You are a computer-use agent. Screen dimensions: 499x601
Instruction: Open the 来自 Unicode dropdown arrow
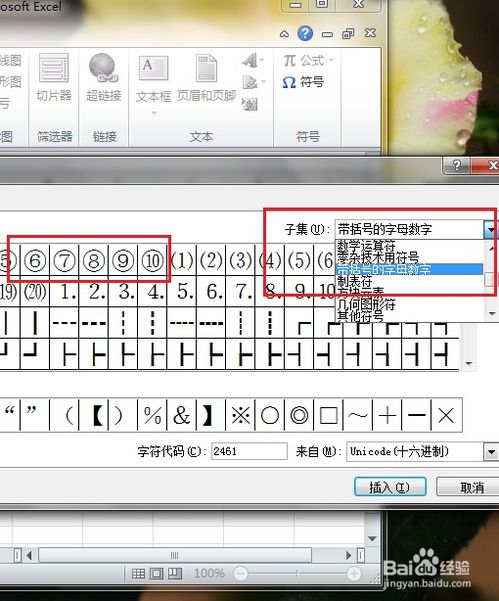(x=491, y=452)
